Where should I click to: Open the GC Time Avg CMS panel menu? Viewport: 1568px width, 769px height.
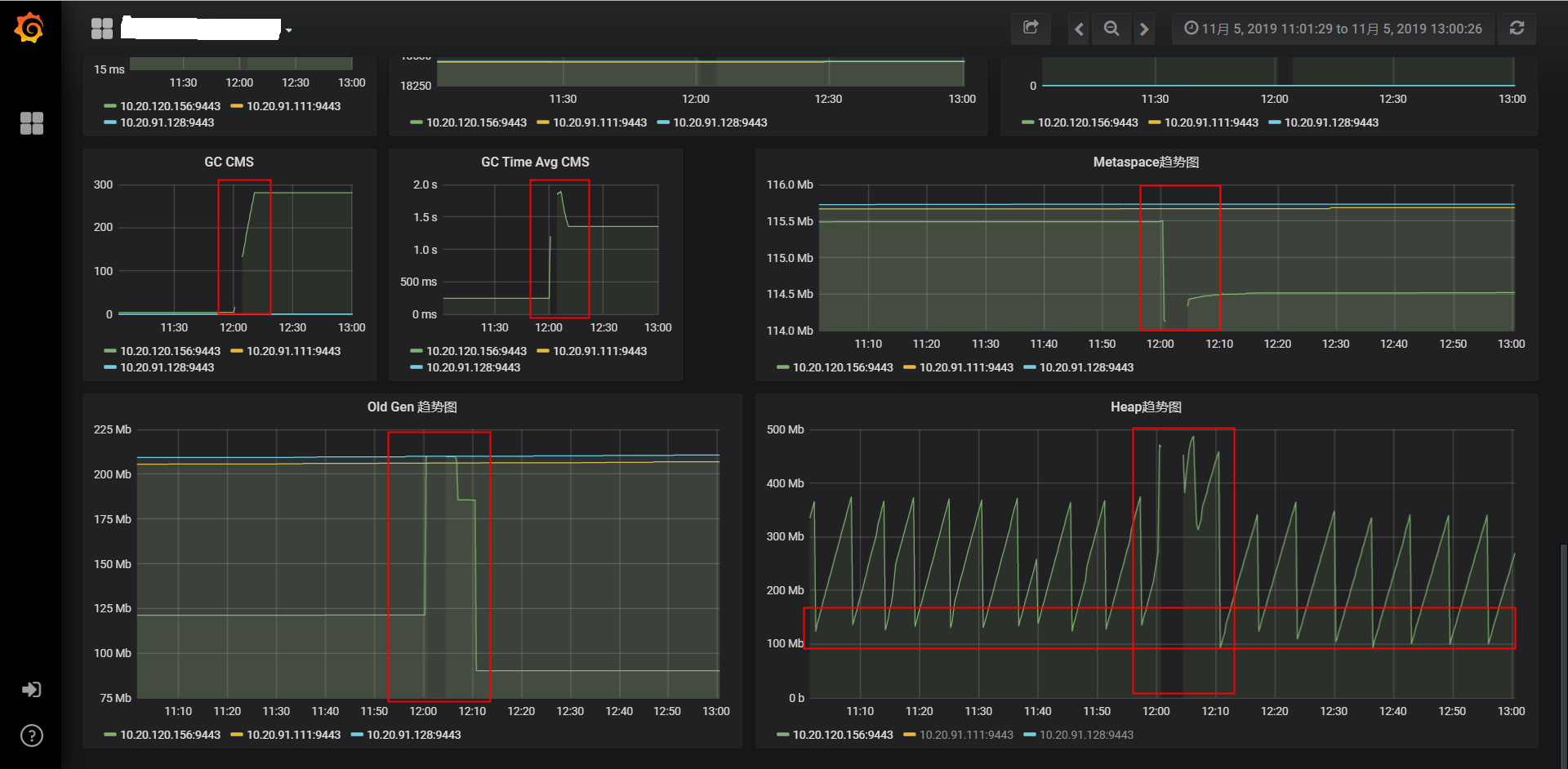(535, 162)
